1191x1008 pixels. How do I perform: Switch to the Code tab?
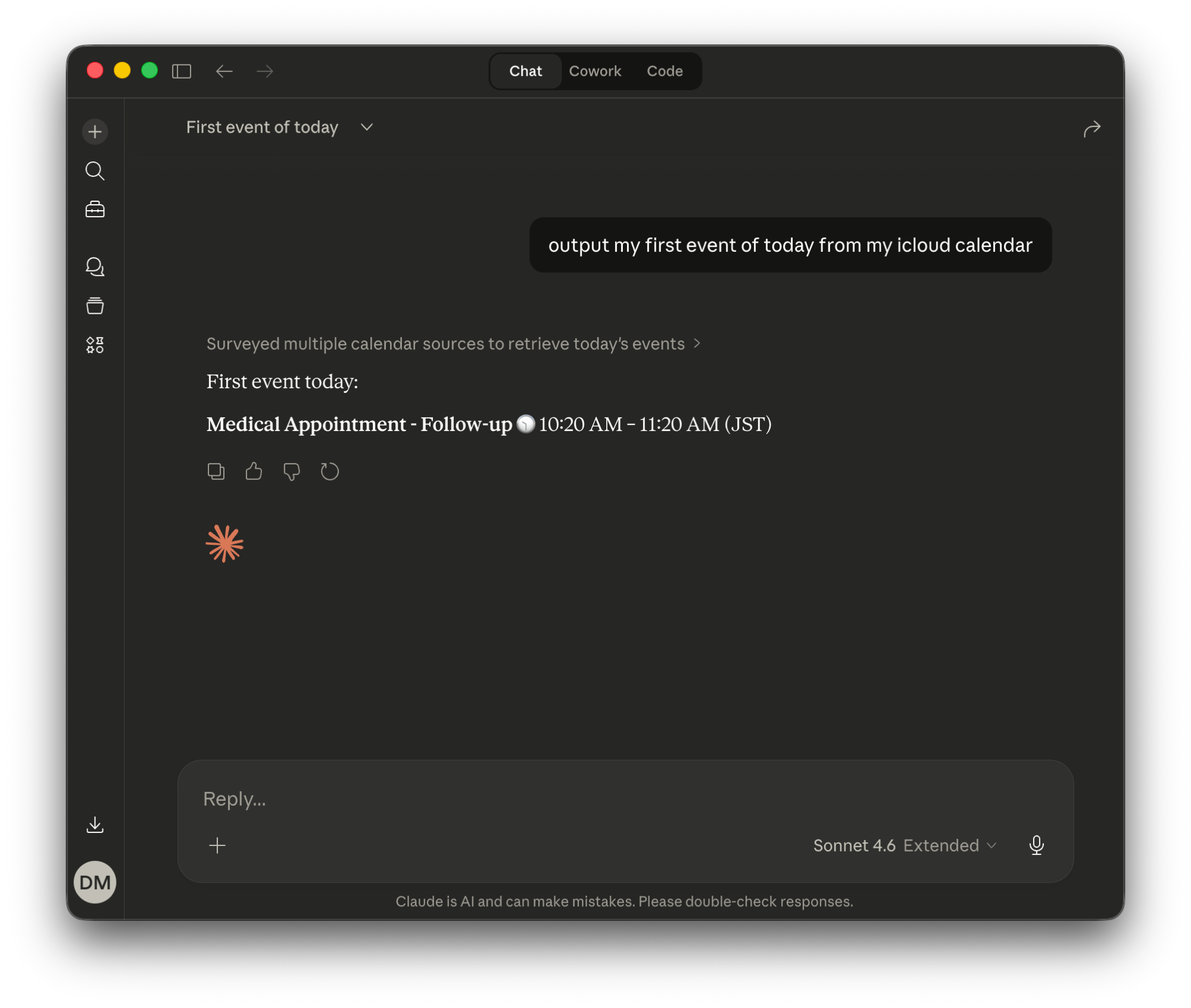tap(664, 71)
